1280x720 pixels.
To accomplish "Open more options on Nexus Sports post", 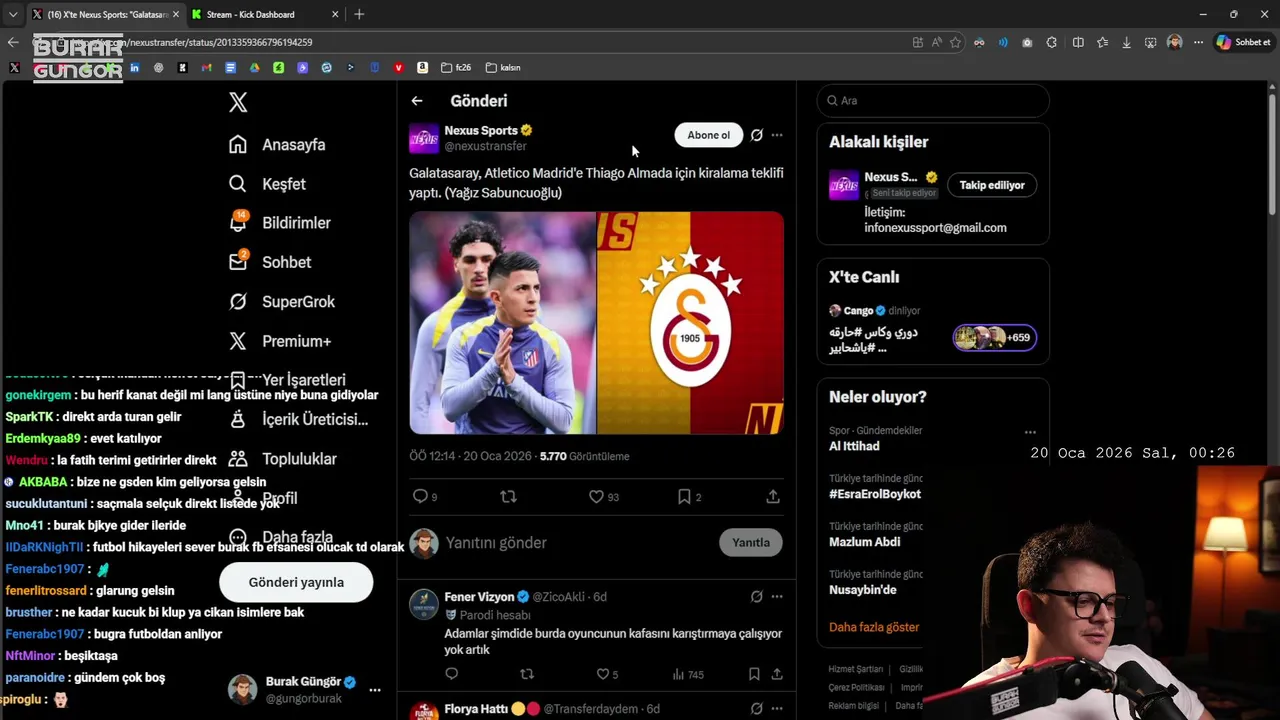I will click(777, 135).
